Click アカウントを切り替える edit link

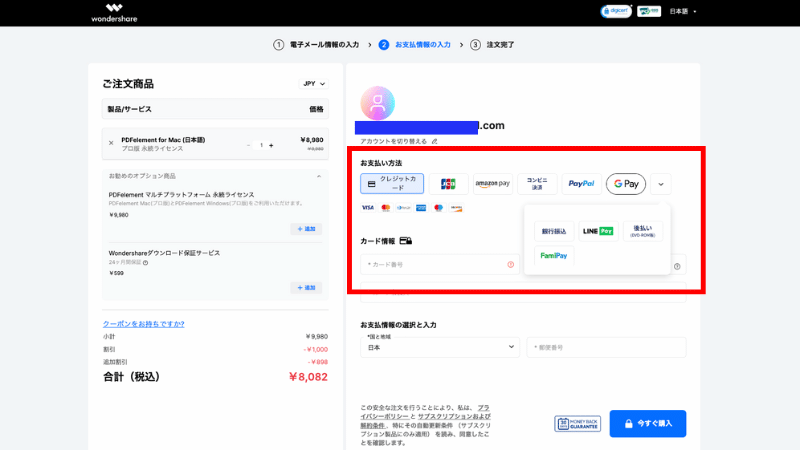pos(398,141)
